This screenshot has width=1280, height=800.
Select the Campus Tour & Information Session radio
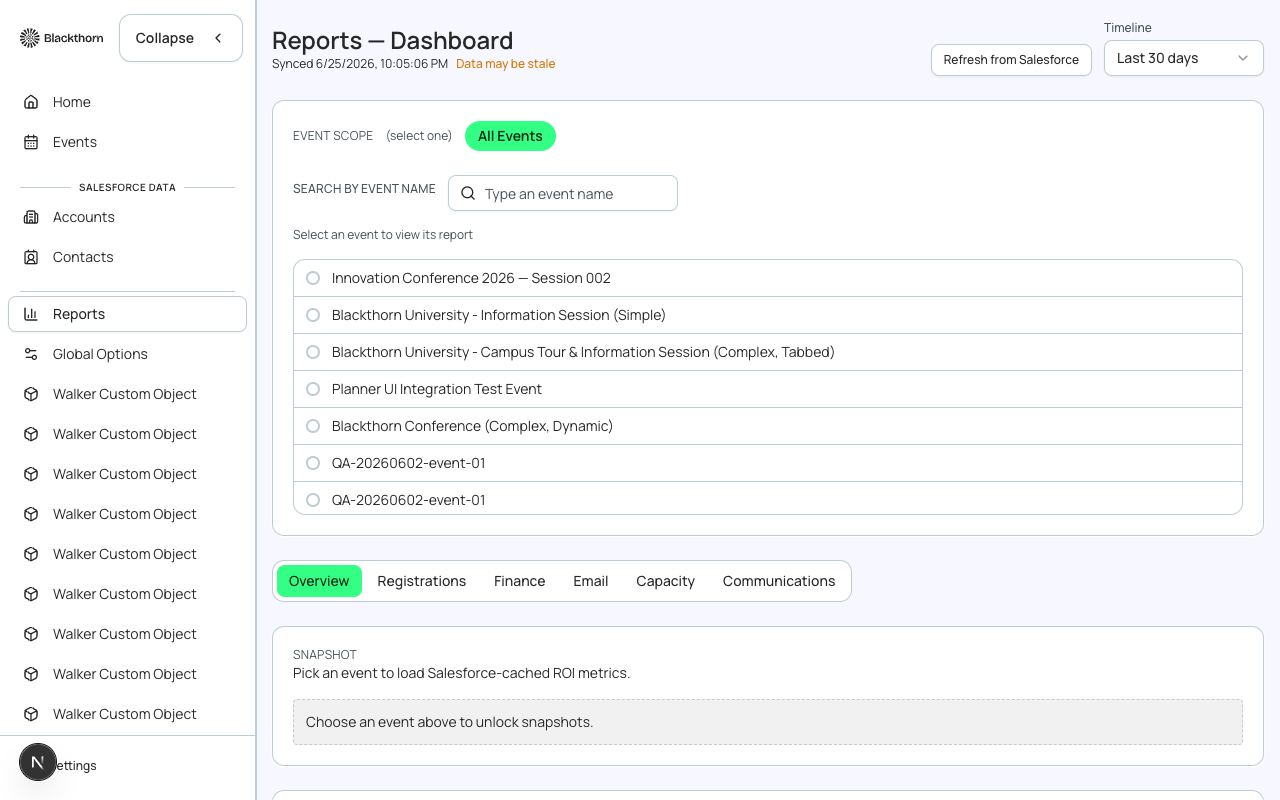tap(313, 352)
